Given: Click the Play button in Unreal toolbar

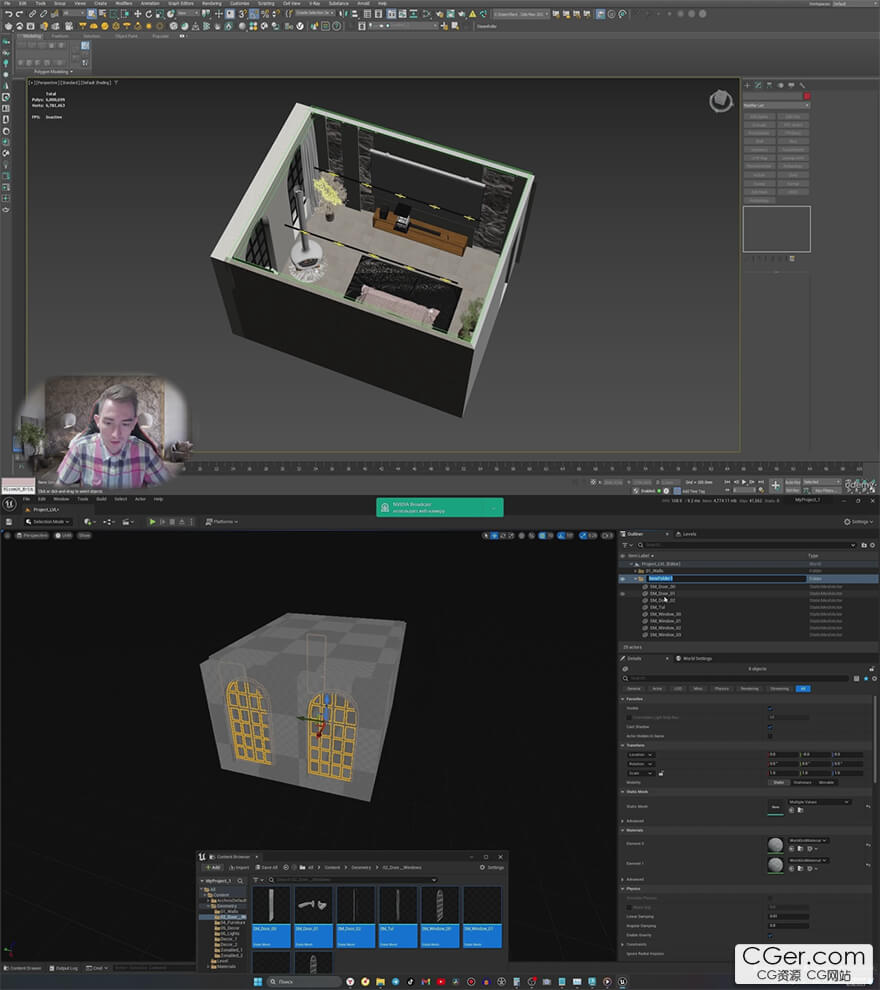Looking at the screenshot, I should tap(152, 522).
